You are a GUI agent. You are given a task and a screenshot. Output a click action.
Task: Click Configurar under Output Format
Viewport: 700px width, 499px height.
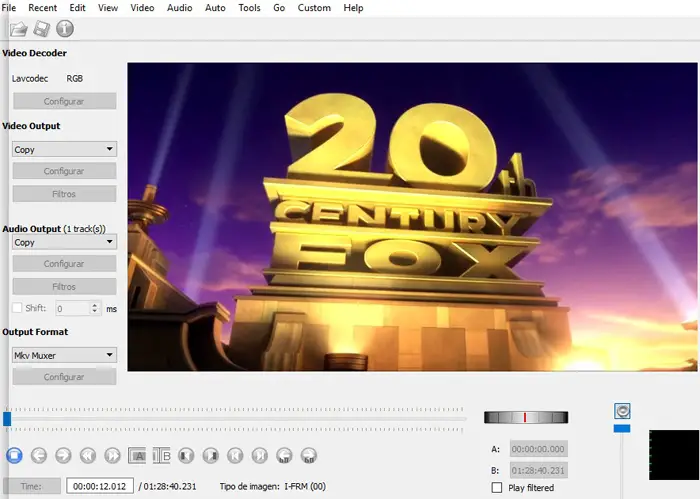coord(64,377)
